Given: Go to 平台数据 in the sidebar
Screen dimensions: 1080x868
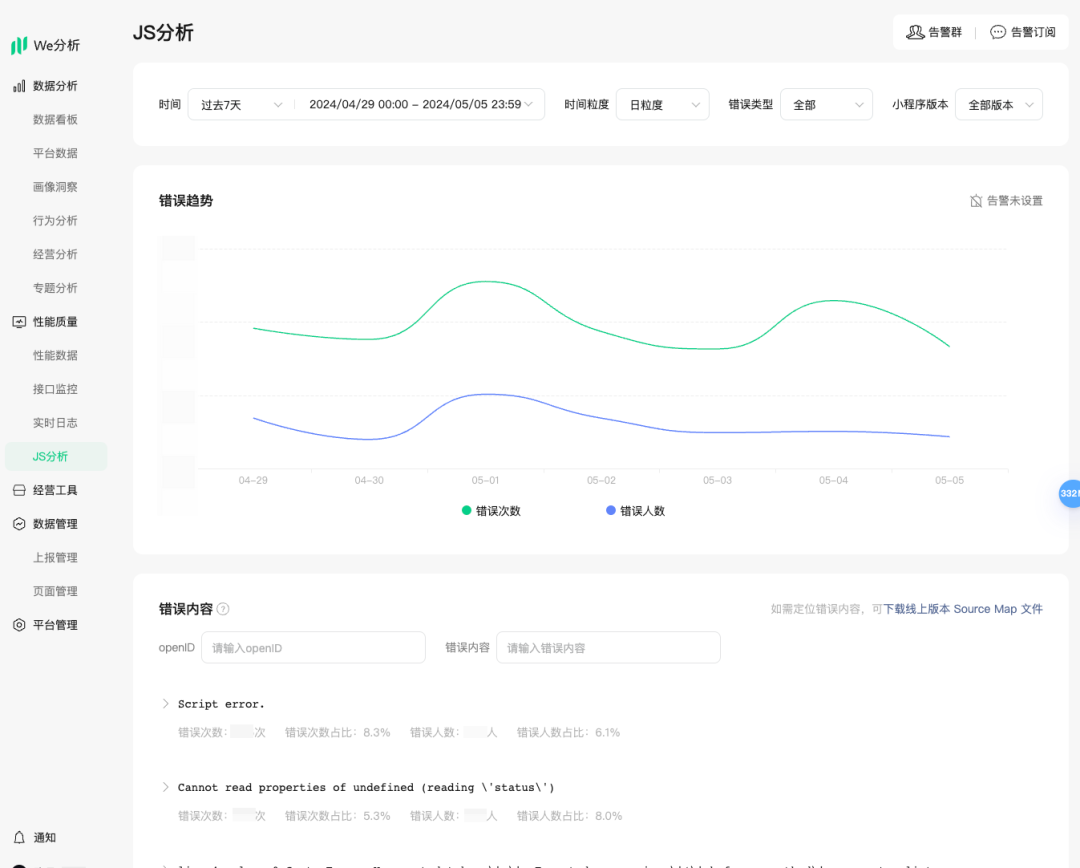Looking at the screenshot, I should 55,154.
